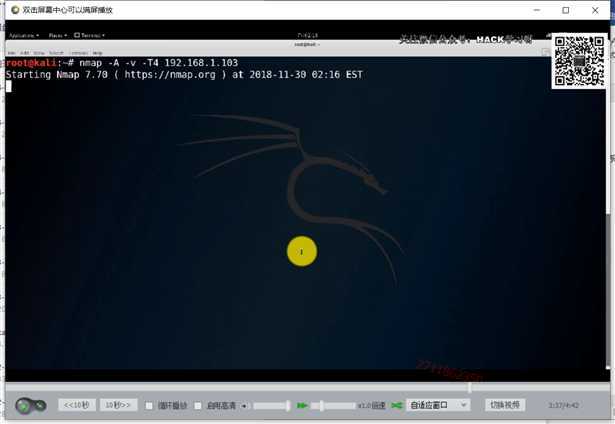615x424 pixels.
Task: Click the volume slider track
Action: pyautogui.click(x=271, y=406)
